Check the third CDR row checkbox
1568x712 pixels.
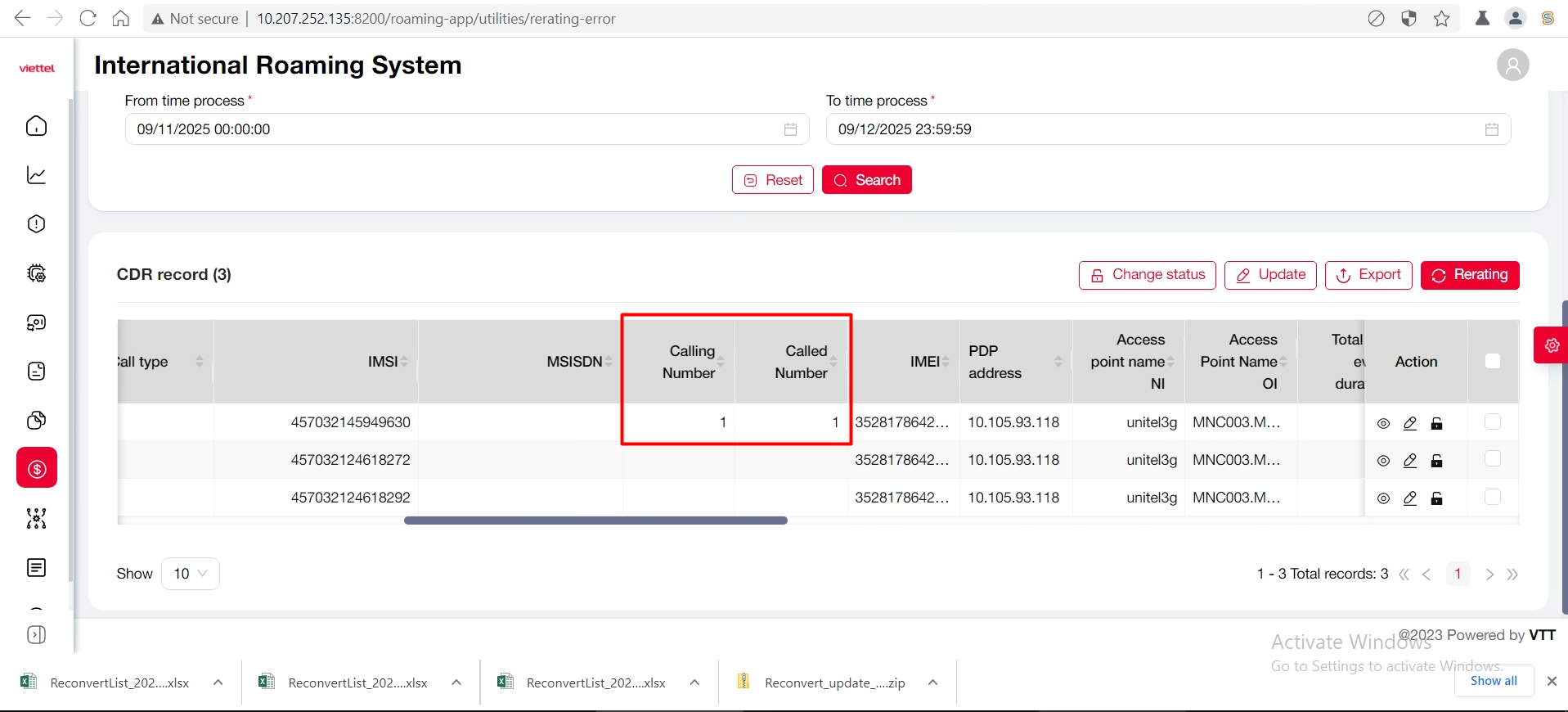click(1492, 497)
